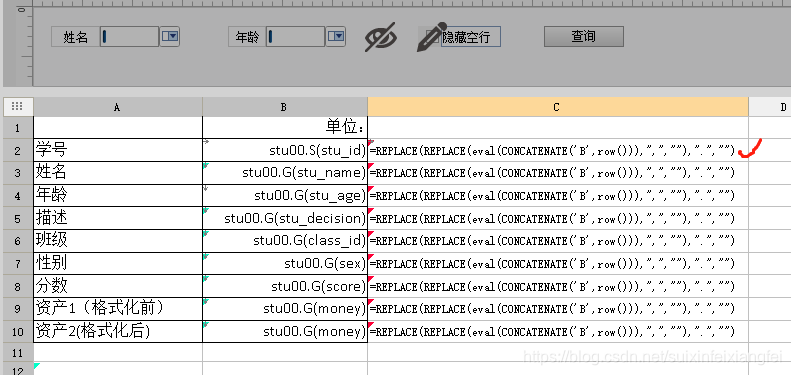791x375 pixels.
Task: Click the 学号 cell
Action: (118, 150)
